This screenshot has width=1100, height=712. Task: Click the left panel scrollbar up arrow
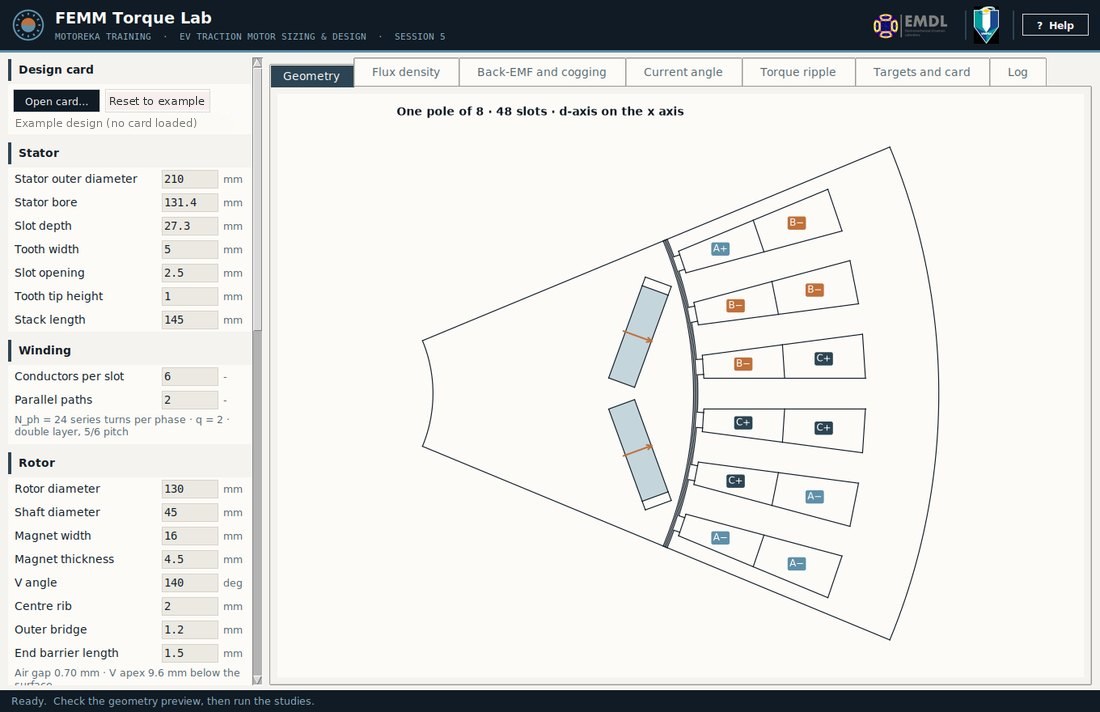(257, 62)
